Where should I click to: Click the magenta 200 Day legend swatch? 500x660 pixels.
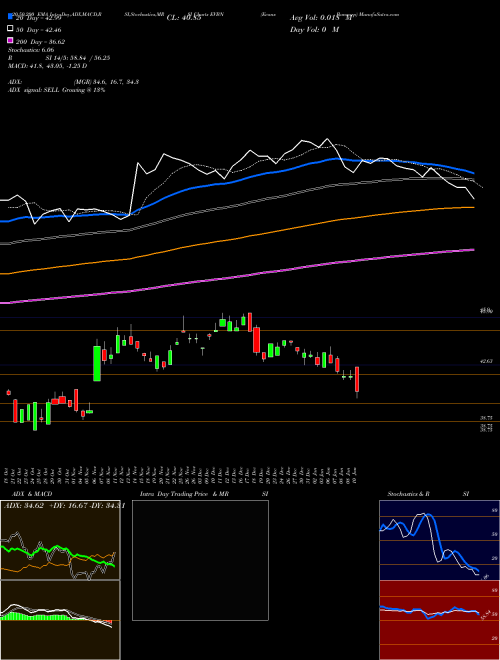coord(10,40)
